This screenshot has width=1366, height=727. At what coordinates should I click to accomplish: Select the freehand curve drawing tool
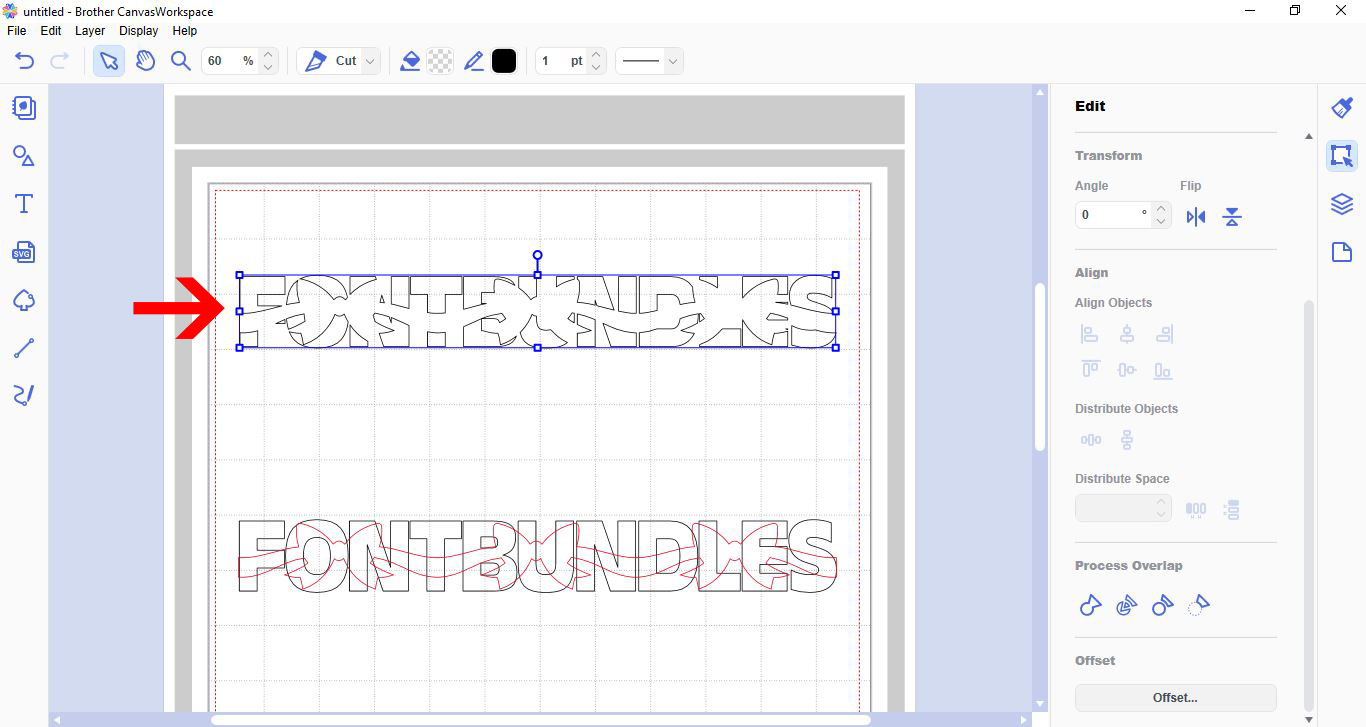click(24, 395)
